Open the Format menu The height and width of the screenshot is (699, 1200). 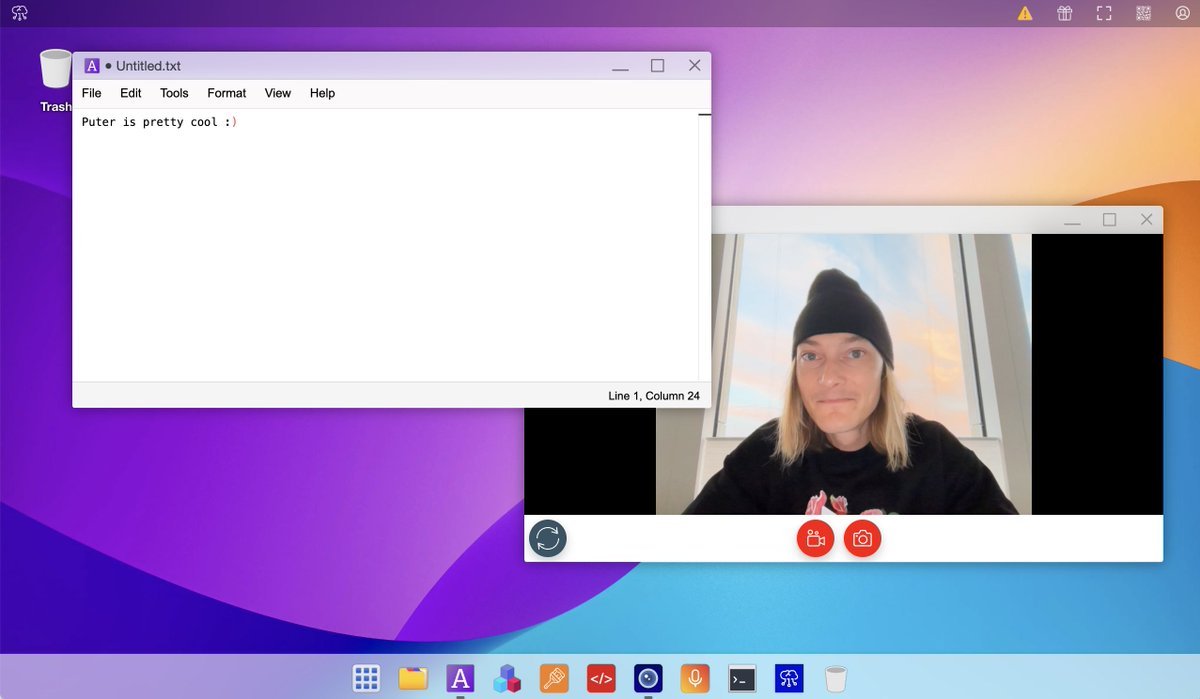pyautogui.click(x=227, y=93)
